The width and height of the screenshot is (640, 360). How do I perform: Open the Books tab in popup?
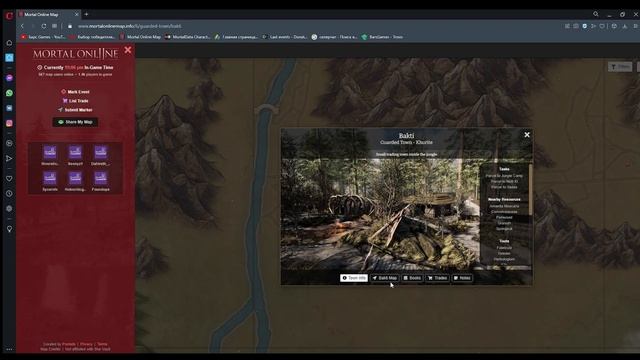(x=412, y=278)
